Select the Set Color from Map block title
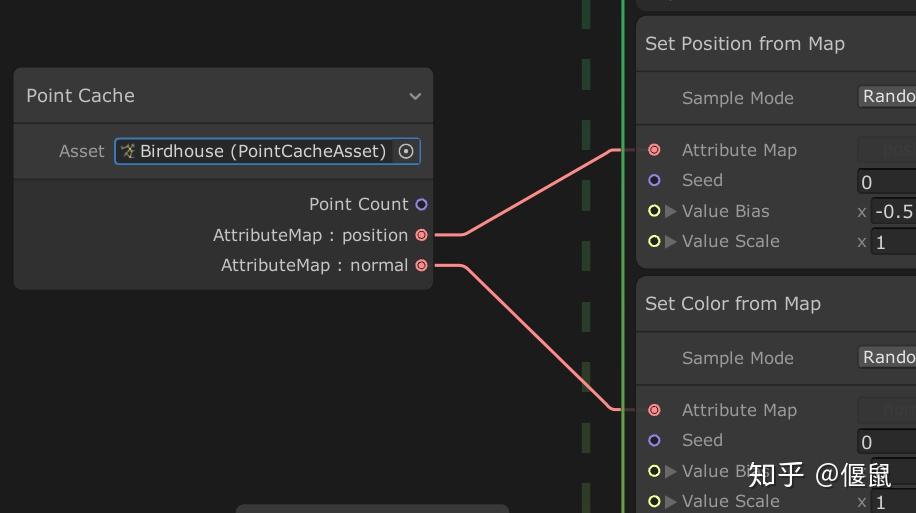 coord(733,304)
